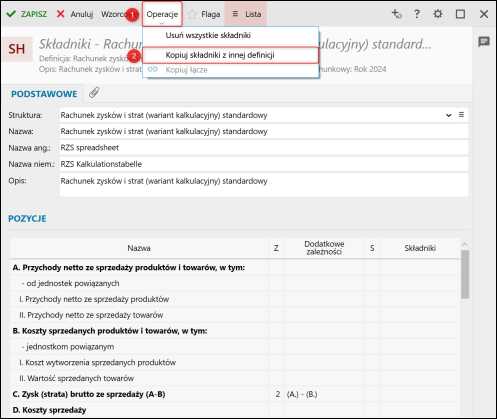
Task: Open settings gear icon in toolbar
Action: [x=438, y=14]
